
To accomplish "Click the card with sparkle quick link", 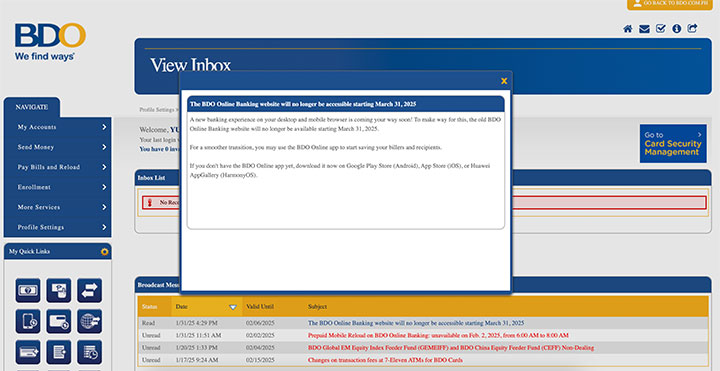I will [28, 352].
